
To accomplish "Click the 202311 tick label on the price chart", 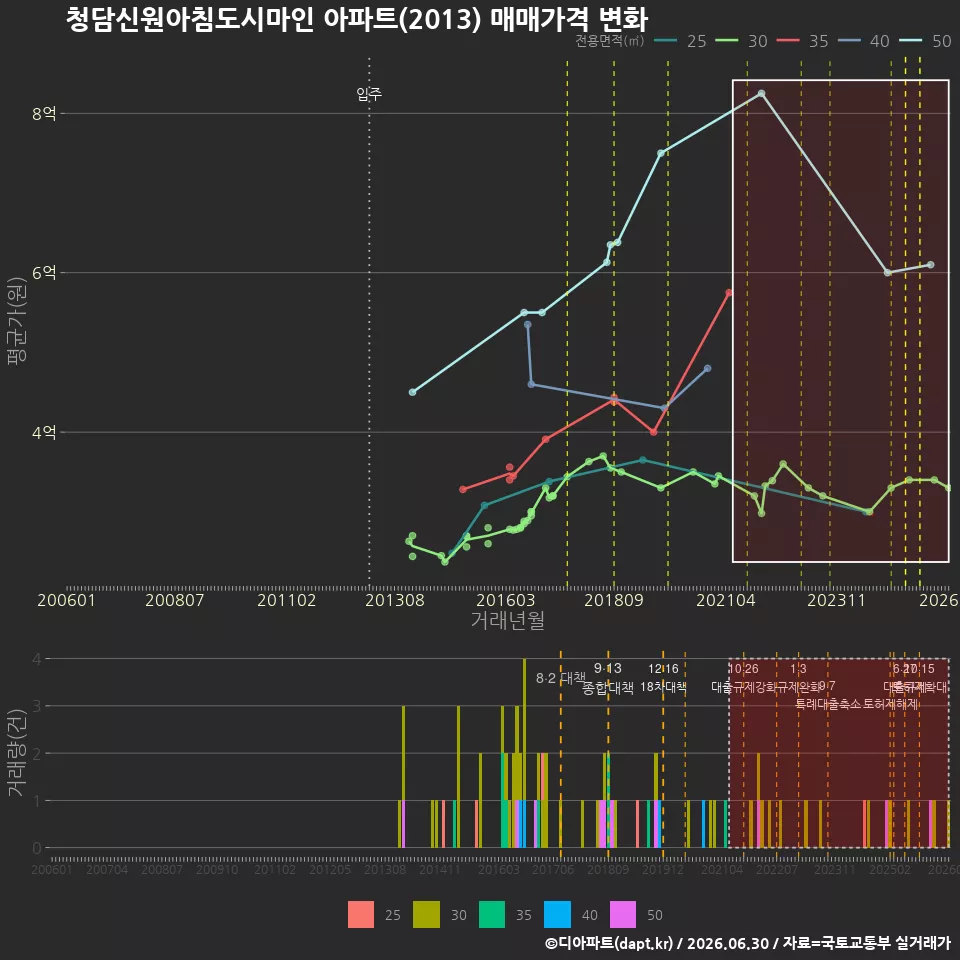I will point(836,600).
